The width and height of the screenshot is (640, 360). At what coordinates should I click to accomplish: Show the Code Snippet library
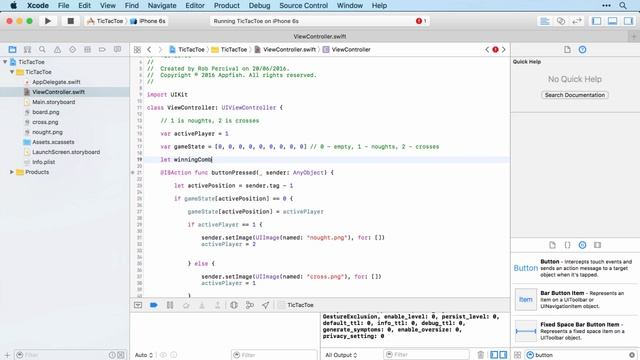(x=567, y=245)
